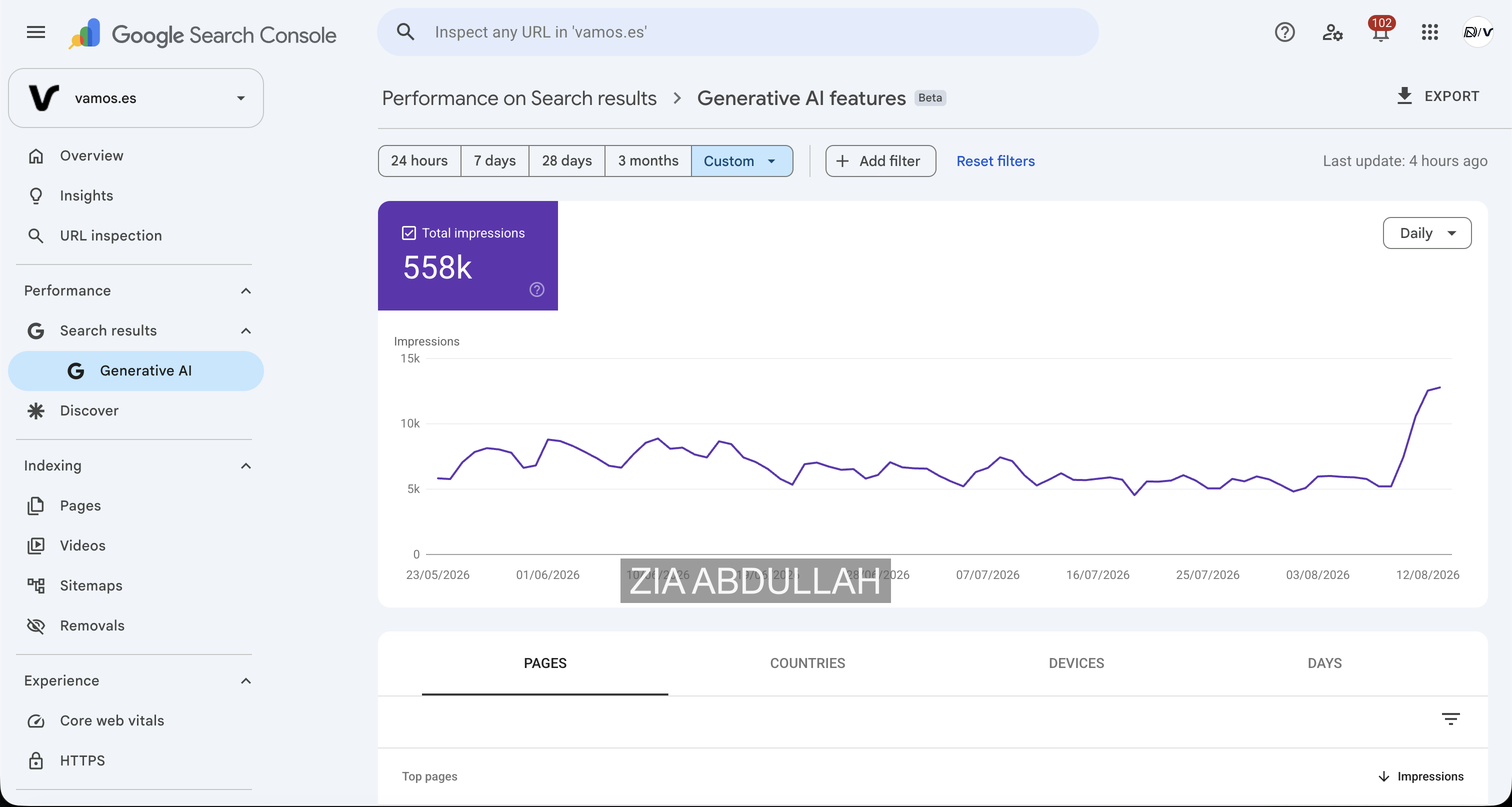The image size is (1512, 807).
Task: Sort by Impressions column header
Action: (x=1420, y=776)
